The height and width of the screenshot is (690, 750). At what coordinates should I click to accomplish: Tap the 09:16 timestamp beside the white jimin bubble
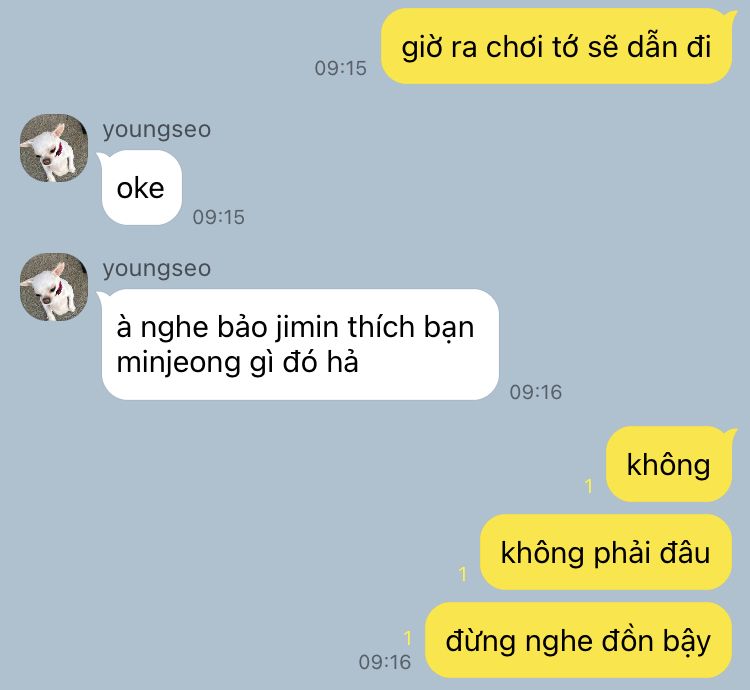pyautogui.click(x=536, y=393)
